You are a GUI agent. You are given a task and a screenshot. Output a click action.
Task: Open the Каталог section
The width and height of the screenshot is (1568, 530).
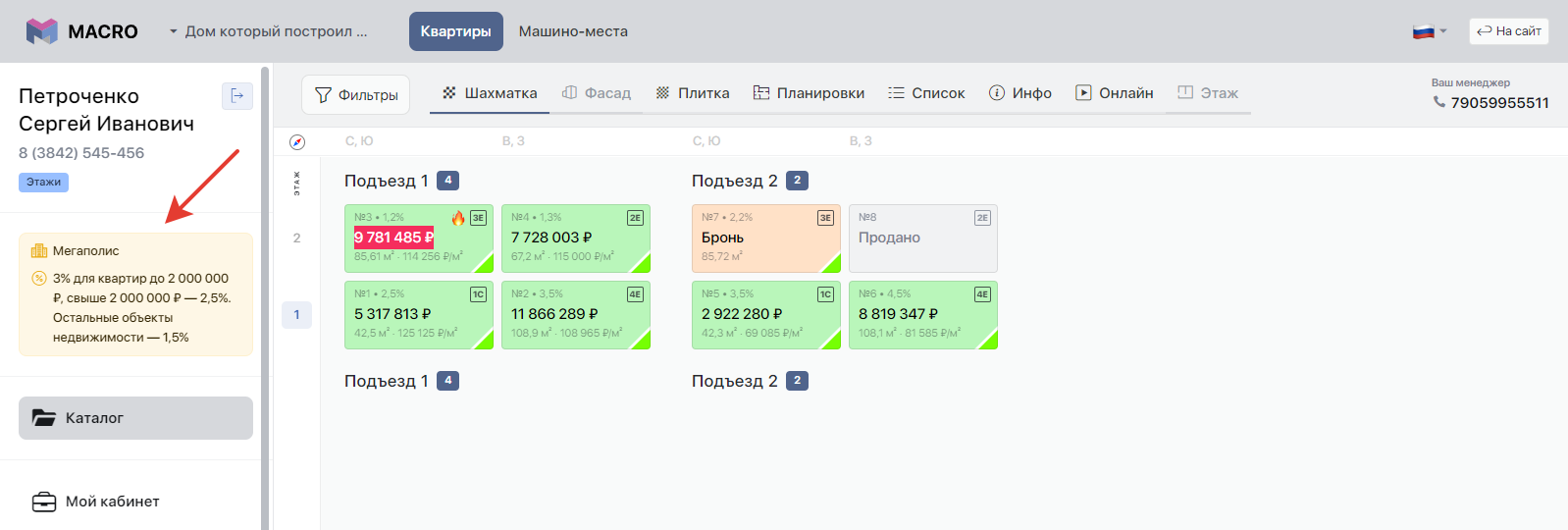click(135, 418)
